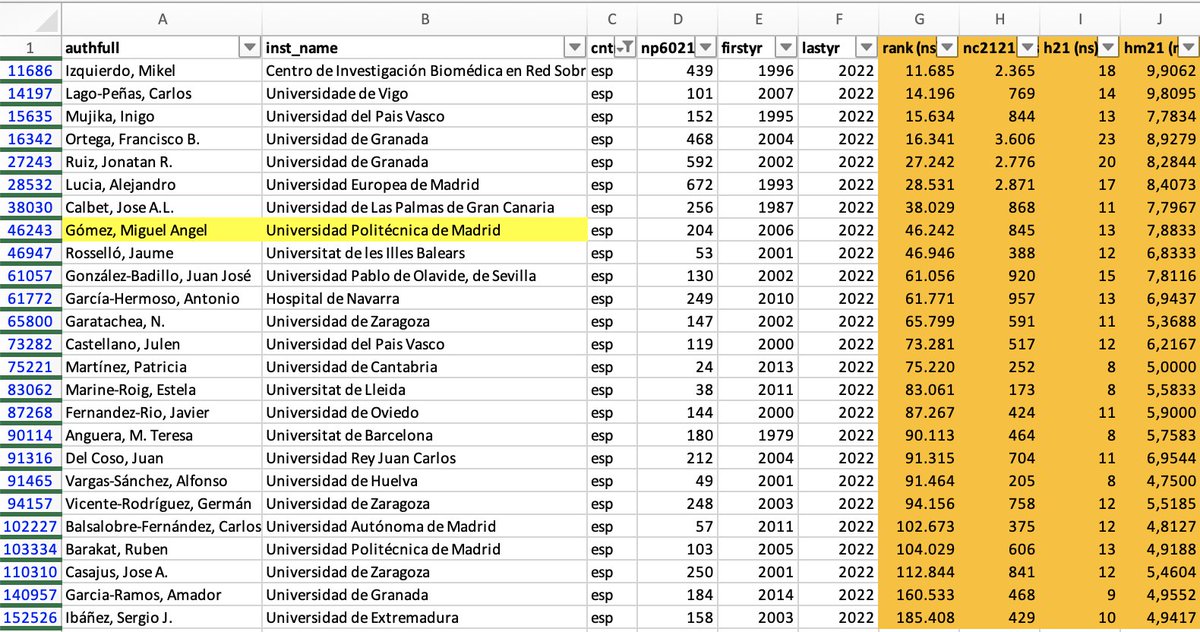
Task: Open the nc2121 column filter dropdown
Action: [1029, 48]
